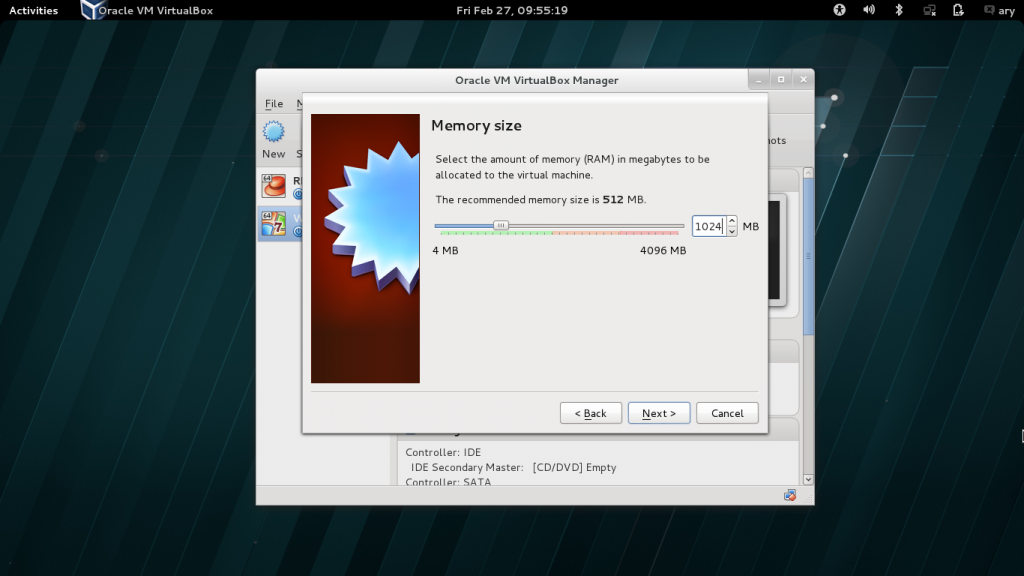Screen dimensions: 1024x576
Task: Click the New VM toolbar icon
Action: (274, 131)
